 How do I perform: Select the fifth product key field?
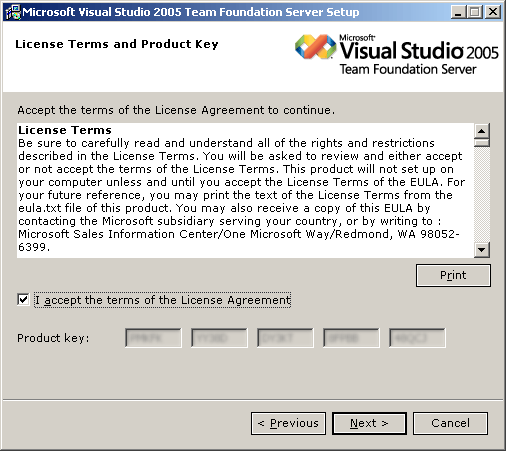pos(417,338)
